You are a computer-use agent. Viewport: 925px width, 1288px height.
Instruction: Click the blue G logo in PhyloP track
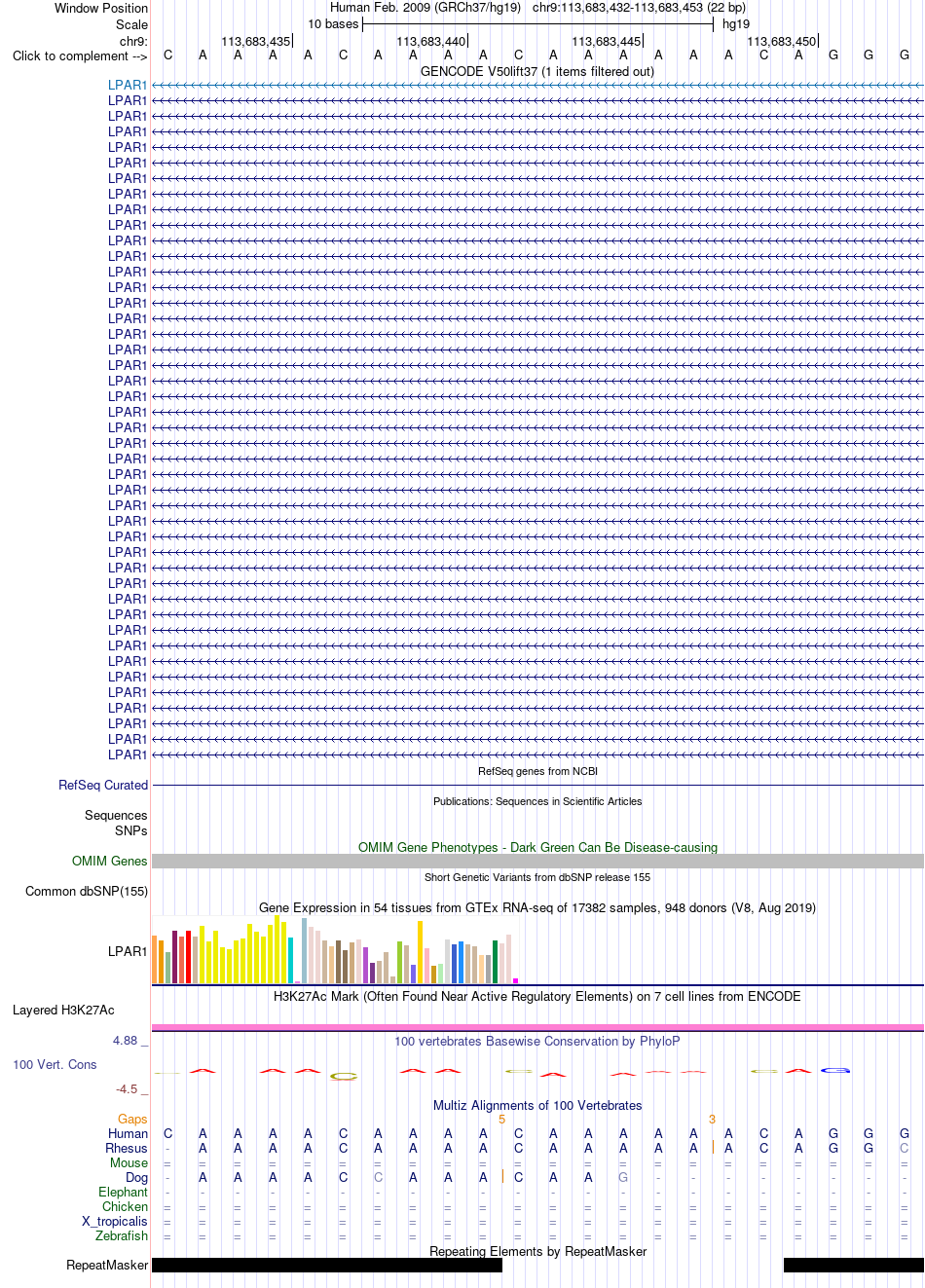click(834, 1070)
